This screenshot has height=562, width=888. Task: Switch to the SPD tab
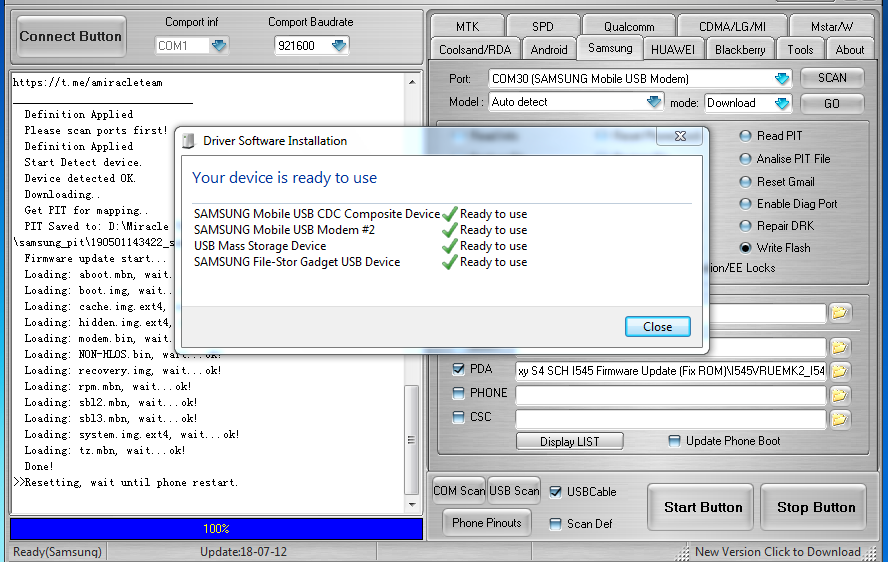coord(543,26)
